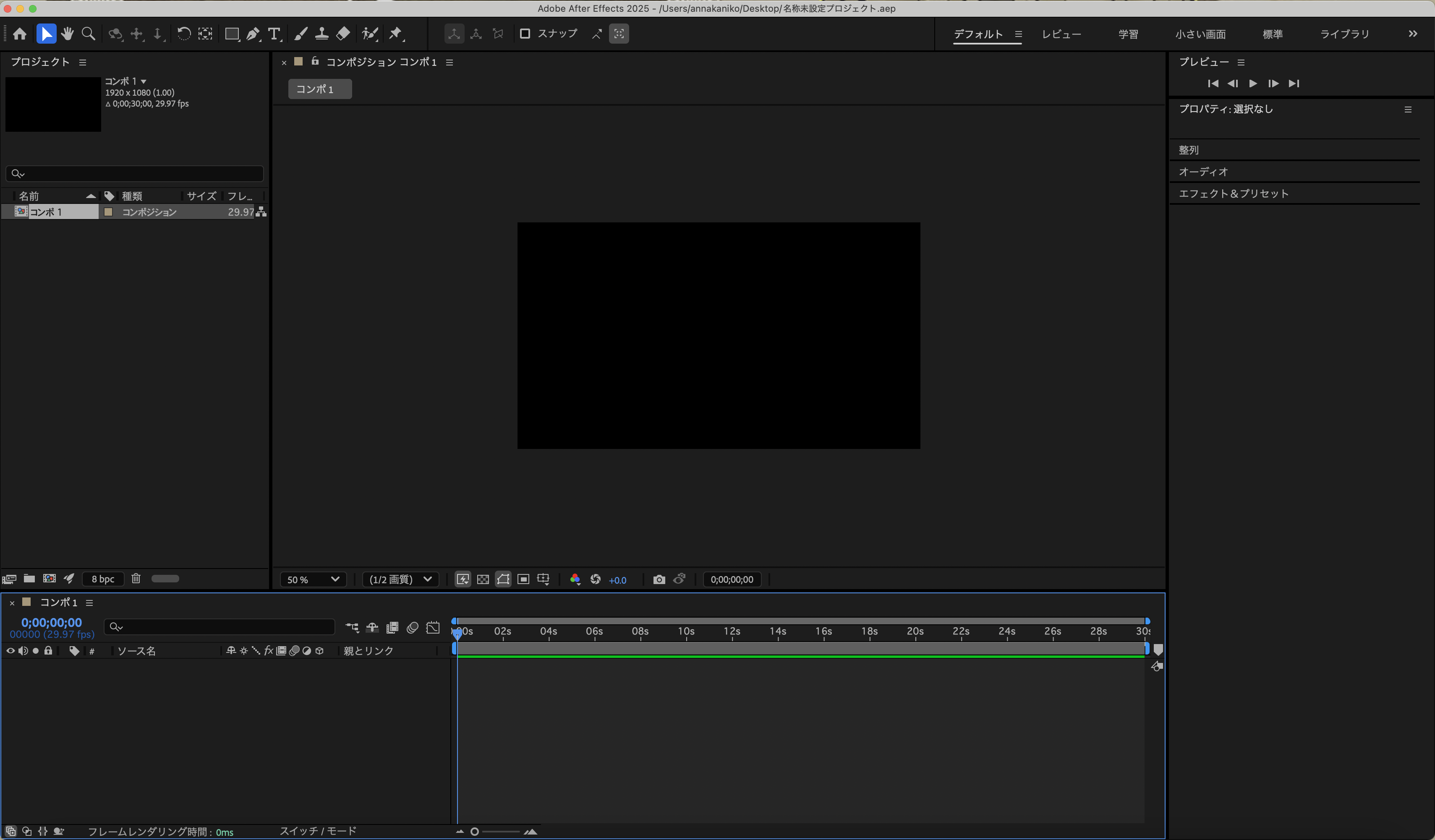Image resolution: width=1435 pixels, height=840 pixels.
Task: Open the timeline コンポ 1 panel menu
Action: (x=89, y=603)
